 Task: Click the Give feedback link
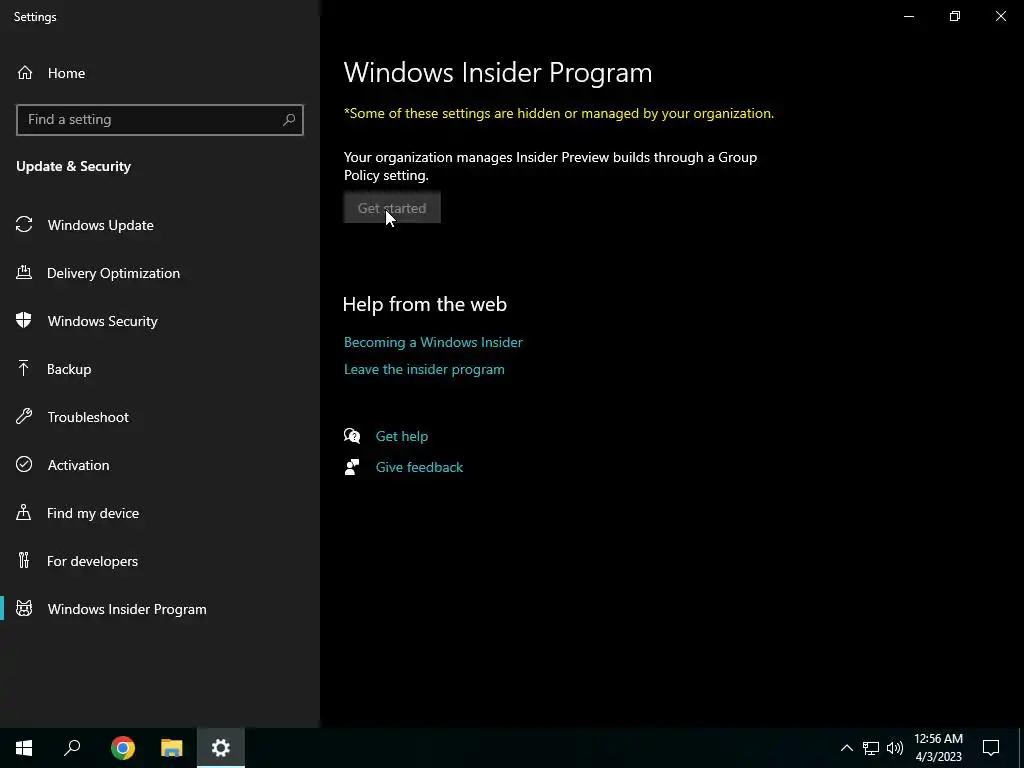[x=419, y=467]
